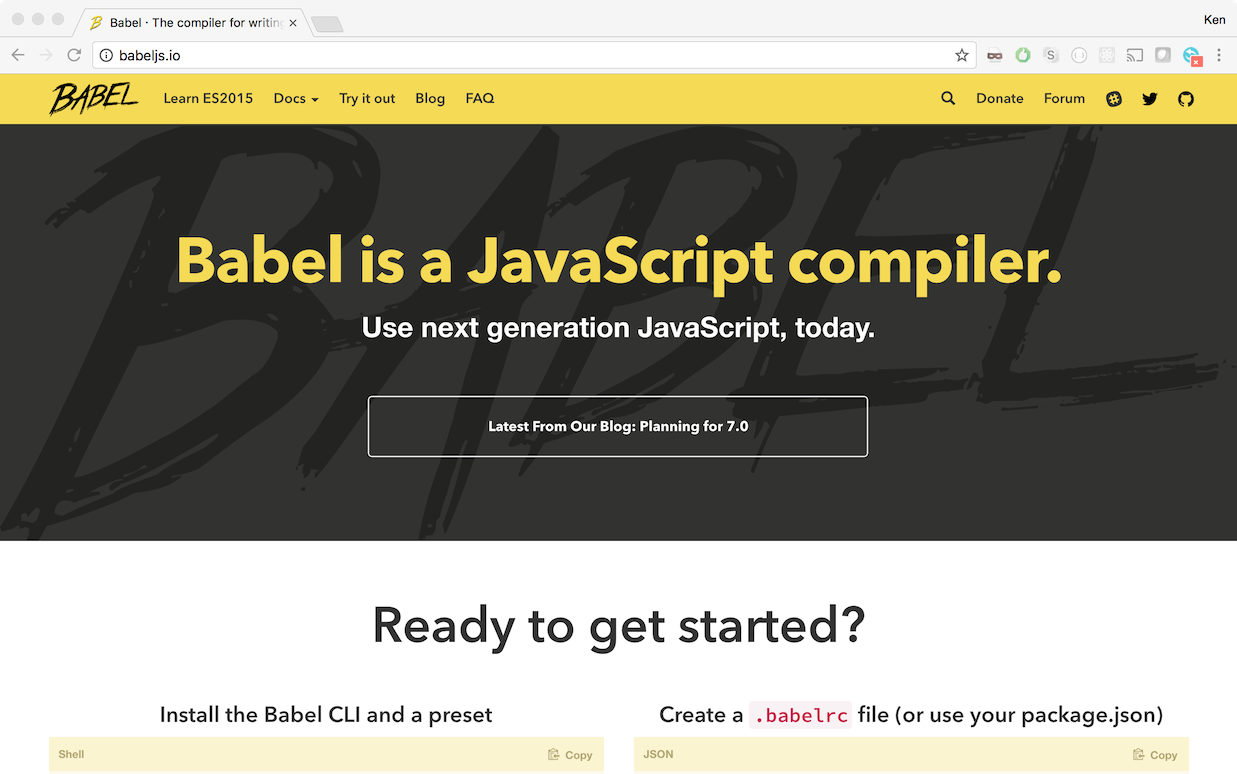Viewport: 1237px width, 774px height.
Task: Click the Babel logo in navbar
Action: pos(94,98)
